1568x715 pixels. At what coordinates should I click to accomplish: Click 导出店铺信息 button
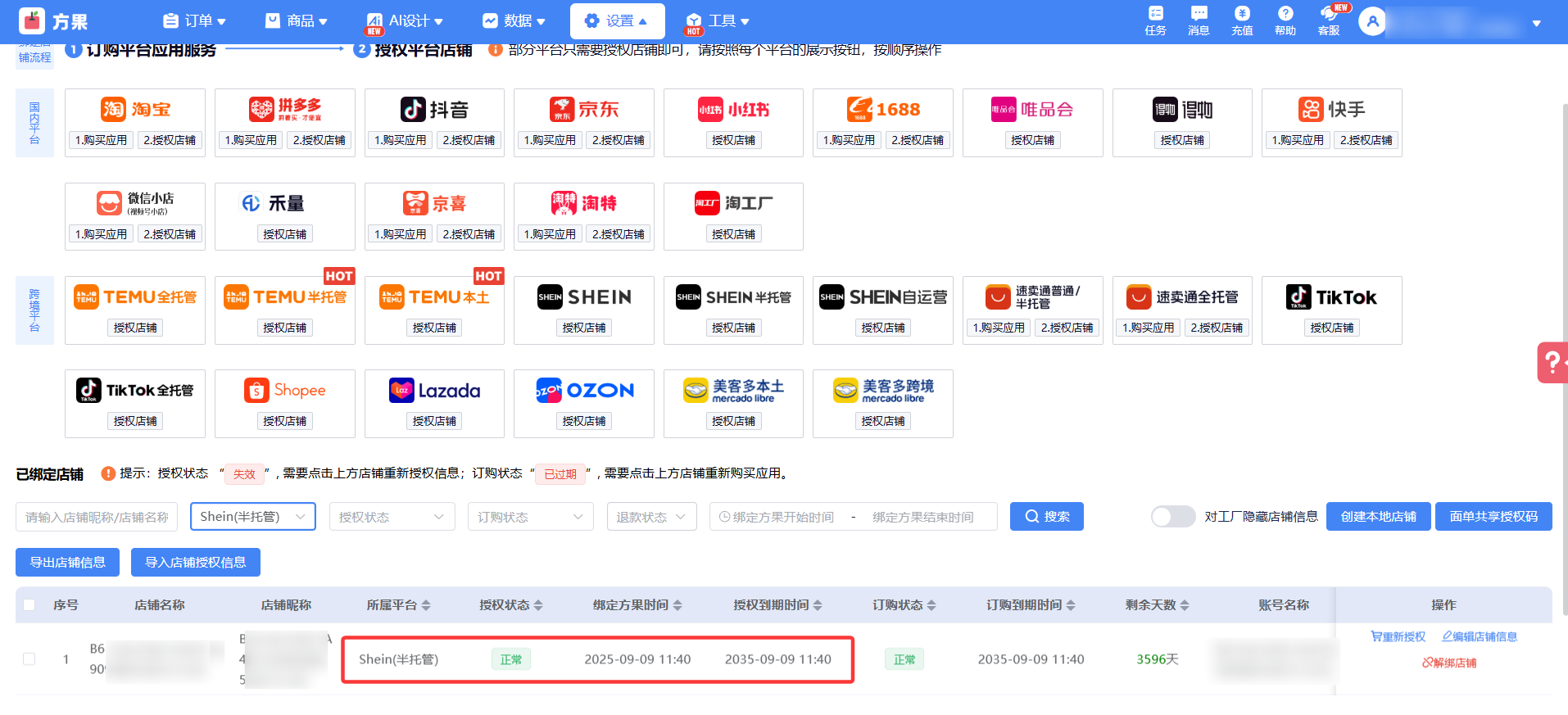[67, 563]
